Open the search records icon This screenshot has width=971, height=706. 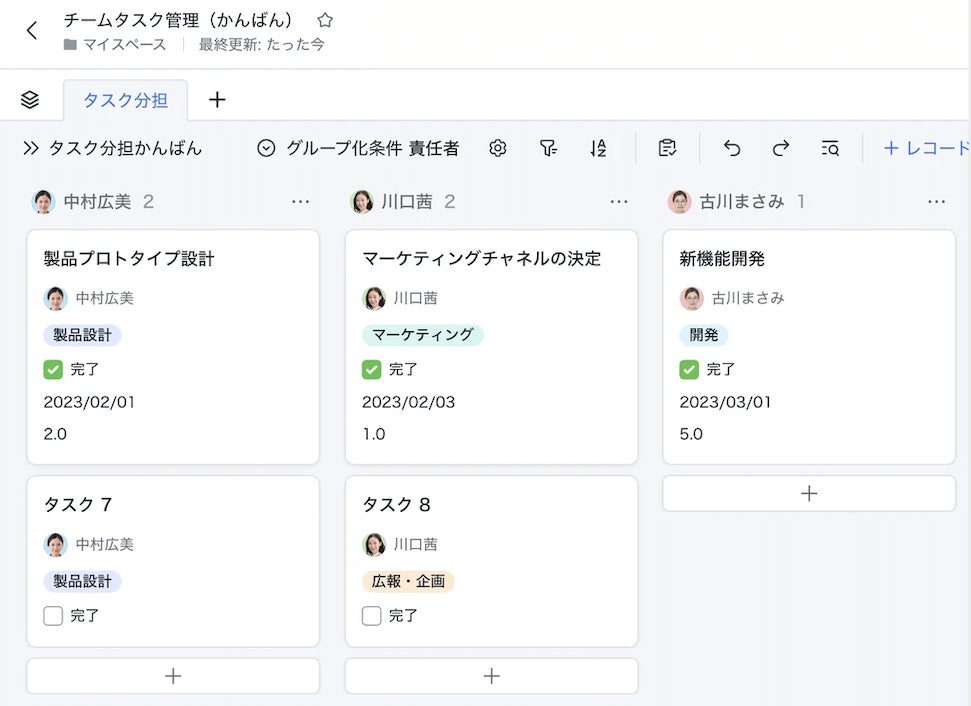point(830,148)
